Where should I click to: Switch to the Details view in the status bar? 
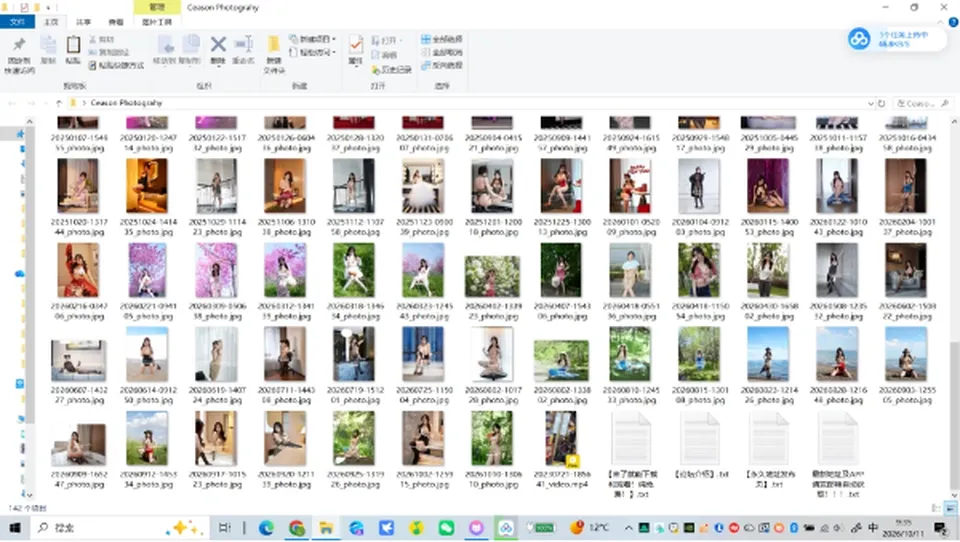point(936,508)
